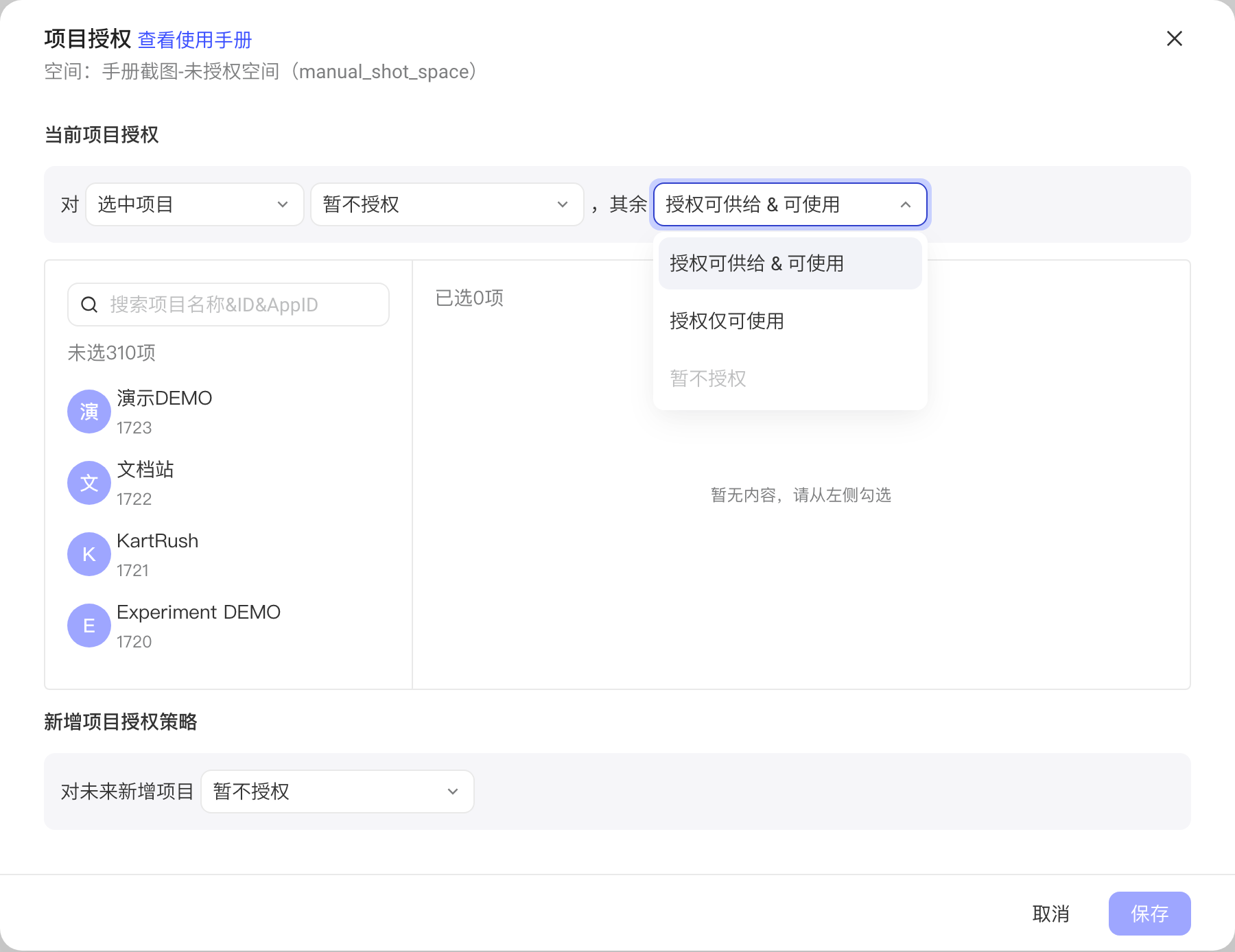Select the KartRush project name
Screen dimensions: 1235x952
coord(158,540)
